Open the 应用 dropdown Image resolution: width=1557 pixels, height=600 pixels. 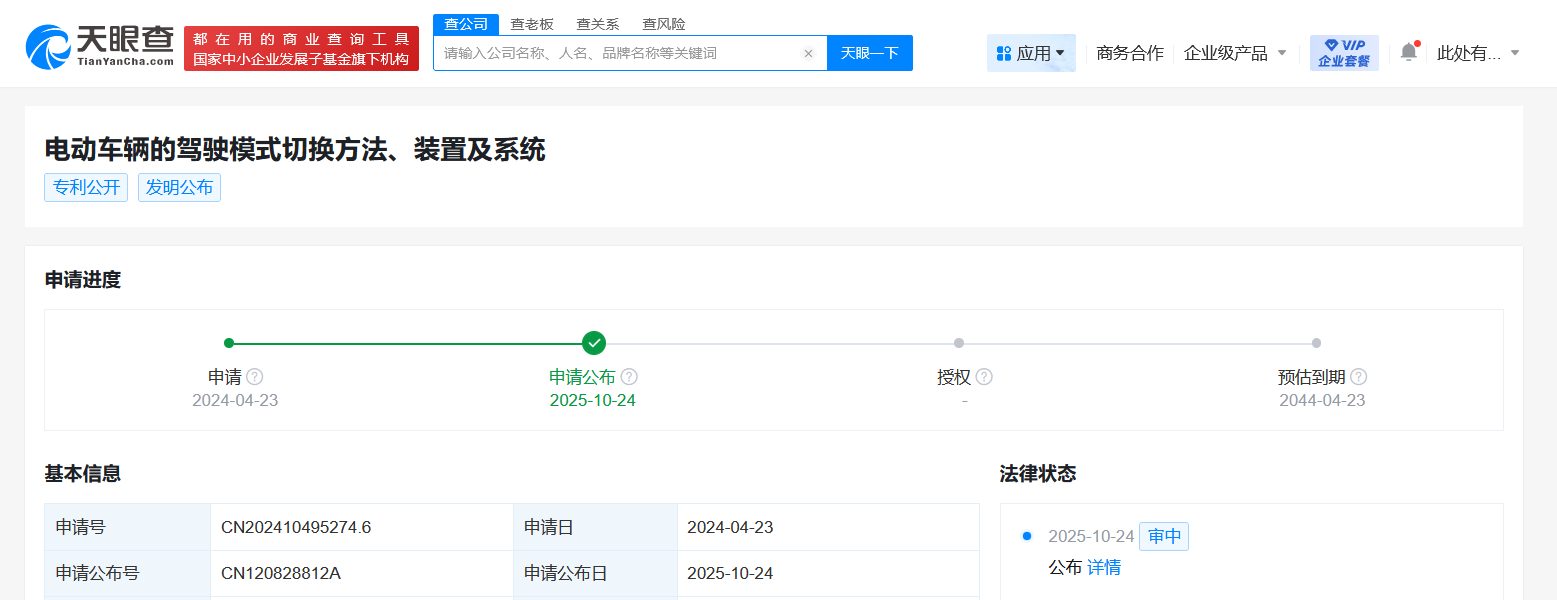[1031, 52]
